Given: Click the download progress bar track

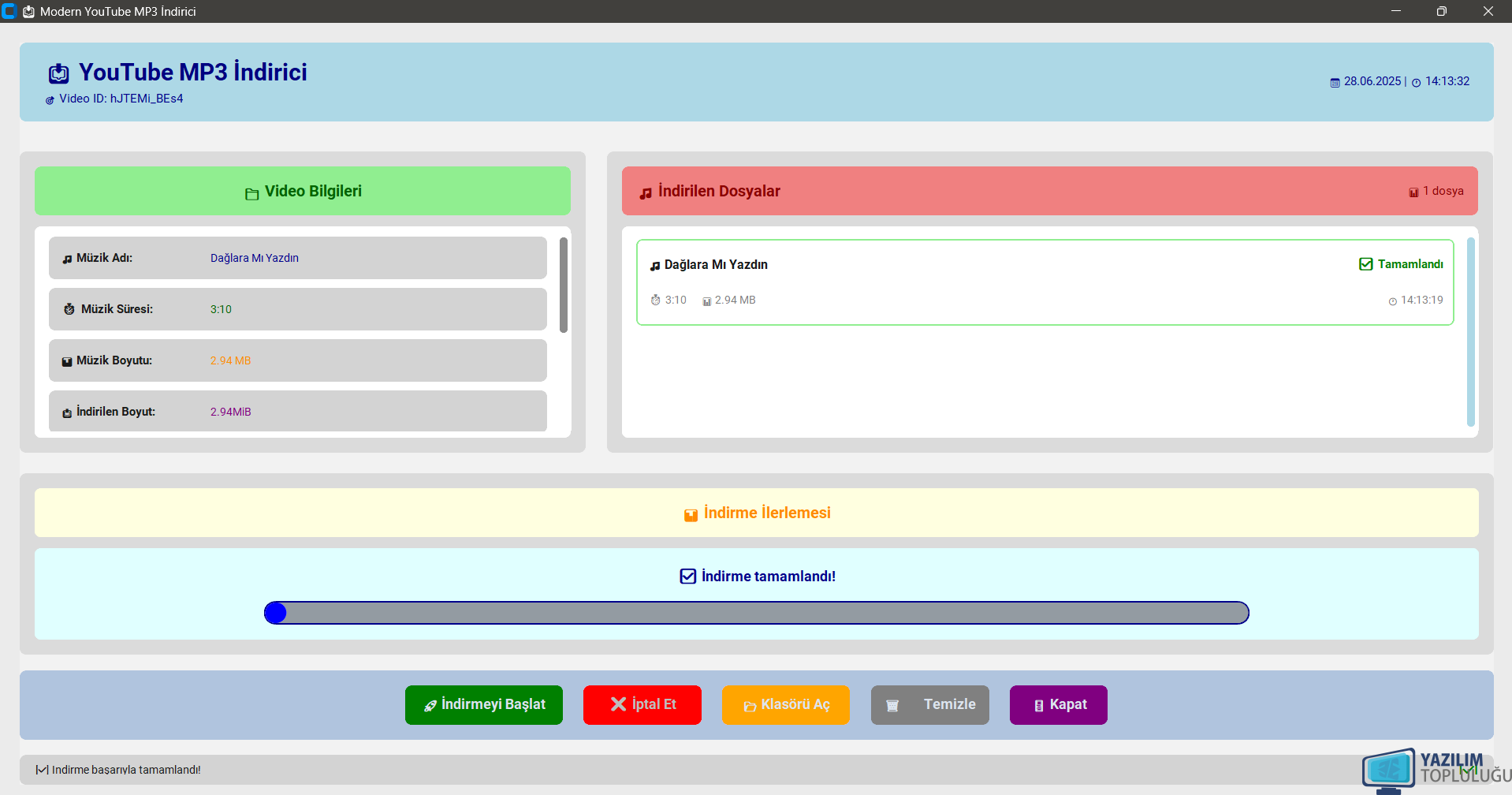Looking at the screenshot, I should coord(757,613).
